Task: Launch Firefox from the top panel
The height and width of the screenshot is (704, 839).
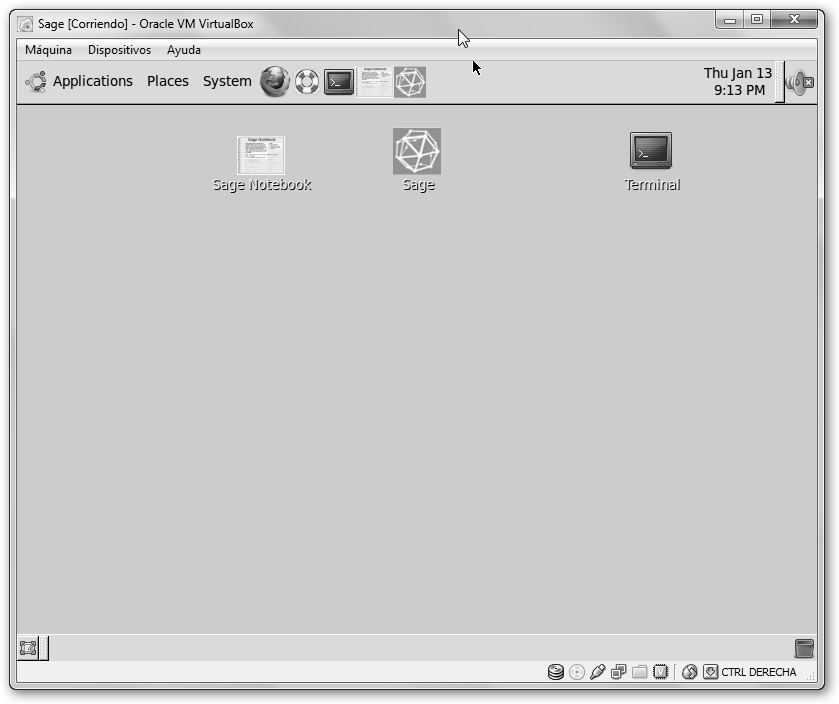Action: 274,82
